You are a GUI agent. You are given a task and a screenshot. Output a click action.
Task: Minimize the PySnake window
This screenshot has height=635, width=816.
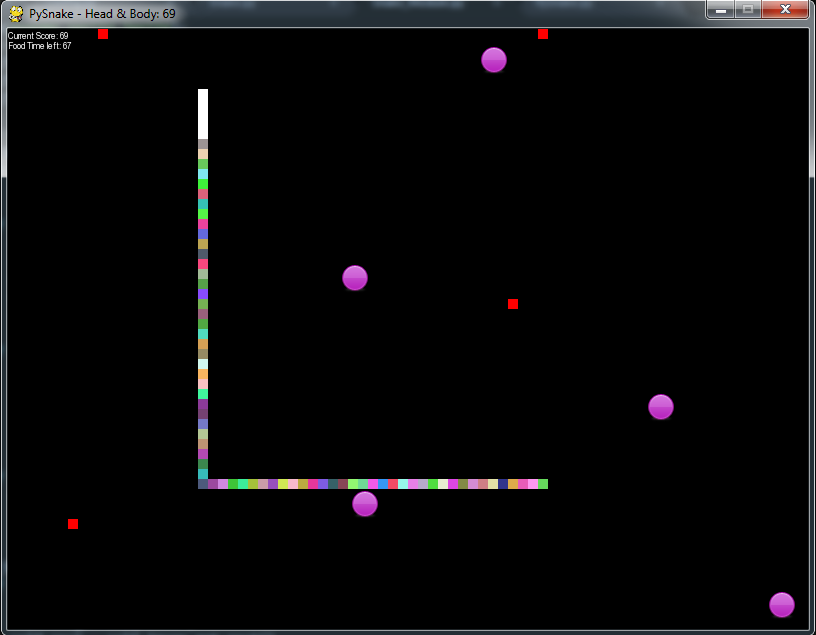(x=720, y=10)
